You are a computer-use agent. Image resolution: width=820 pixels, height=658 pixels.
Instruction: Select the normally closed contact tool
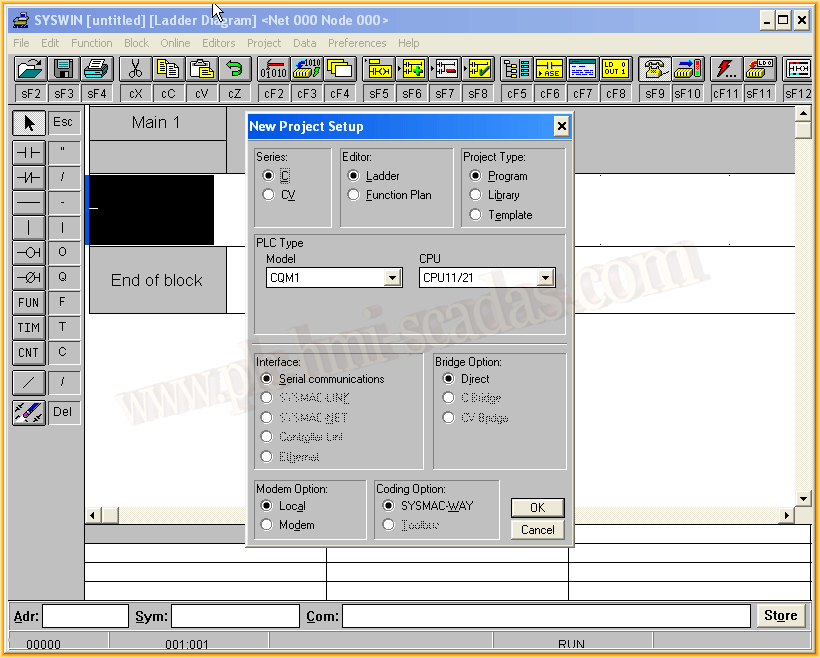click(x=29, y=177)
